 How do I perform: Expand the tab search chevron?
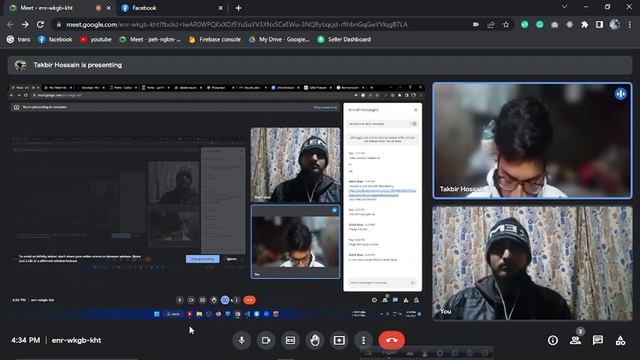(x=564, y=7)
